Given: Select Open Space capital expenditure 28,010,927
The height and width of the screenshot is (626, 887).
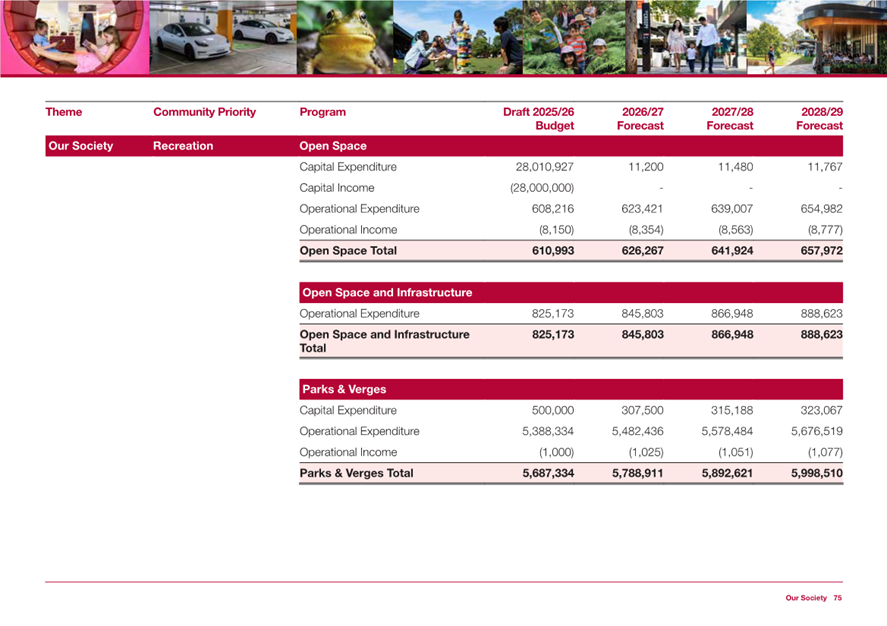Looking at the screenshot, I should pos(545,167).
